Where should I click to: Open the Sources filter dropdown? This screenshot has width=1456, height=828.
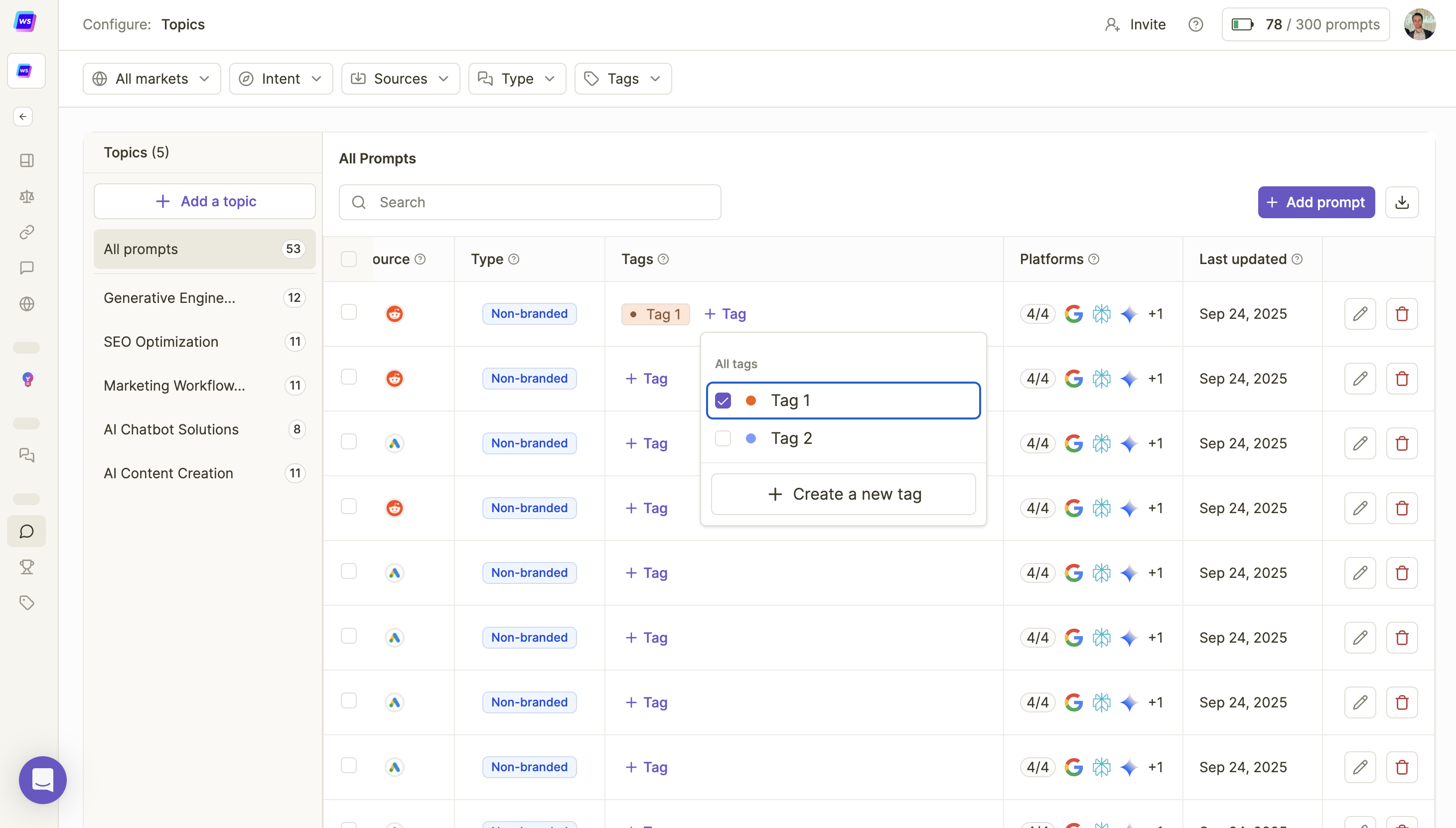[400, 79]
